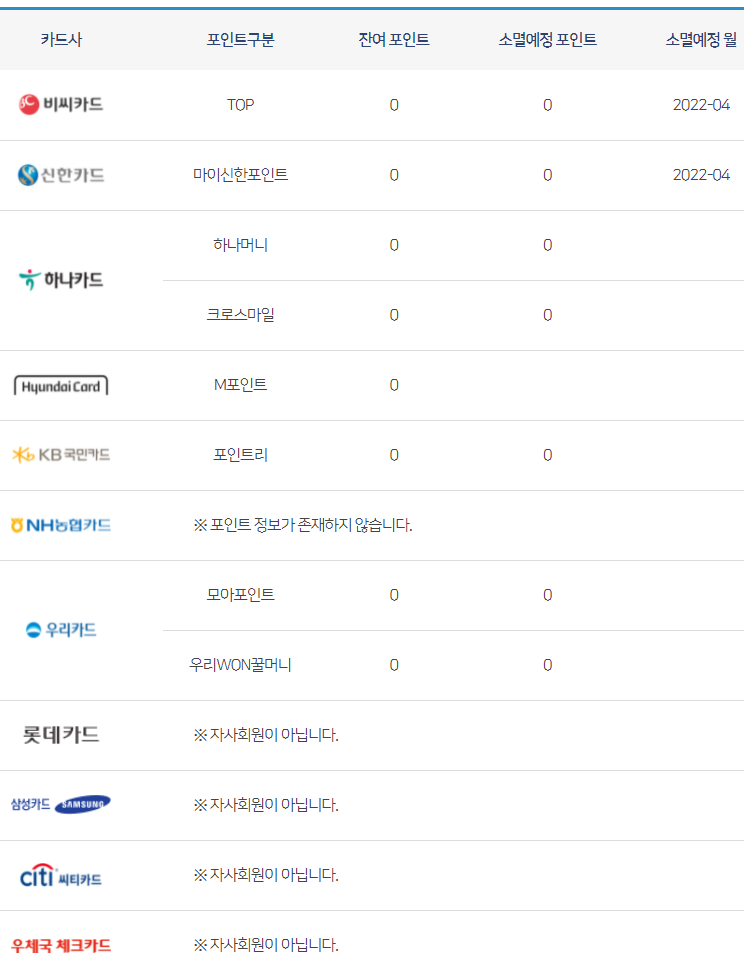Click the Shinhan Card (신한카드) logo

coord(60,175)
